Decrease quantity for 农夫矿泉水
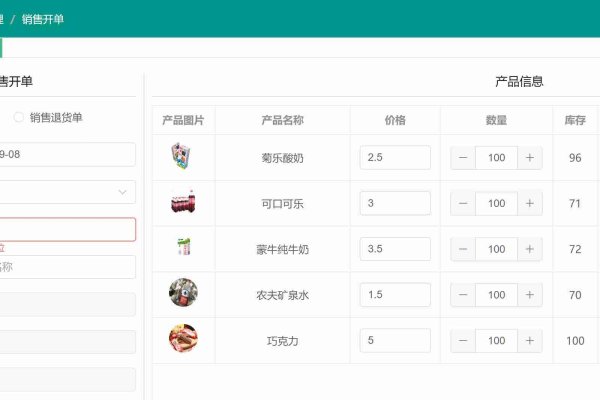 [x=463, y=295]
